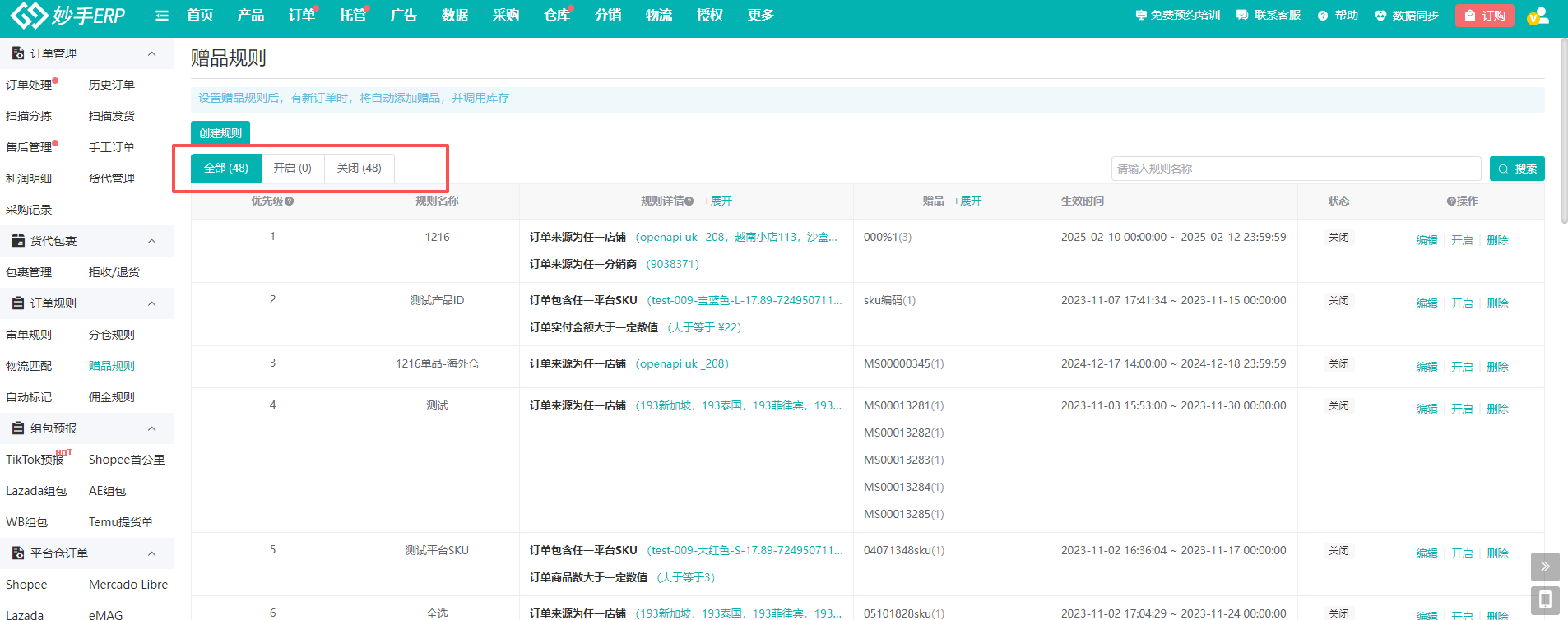Enable the 测试产品ID rule with 开启
This screenshot has height=620, width=1568.
coord(1461,303)
